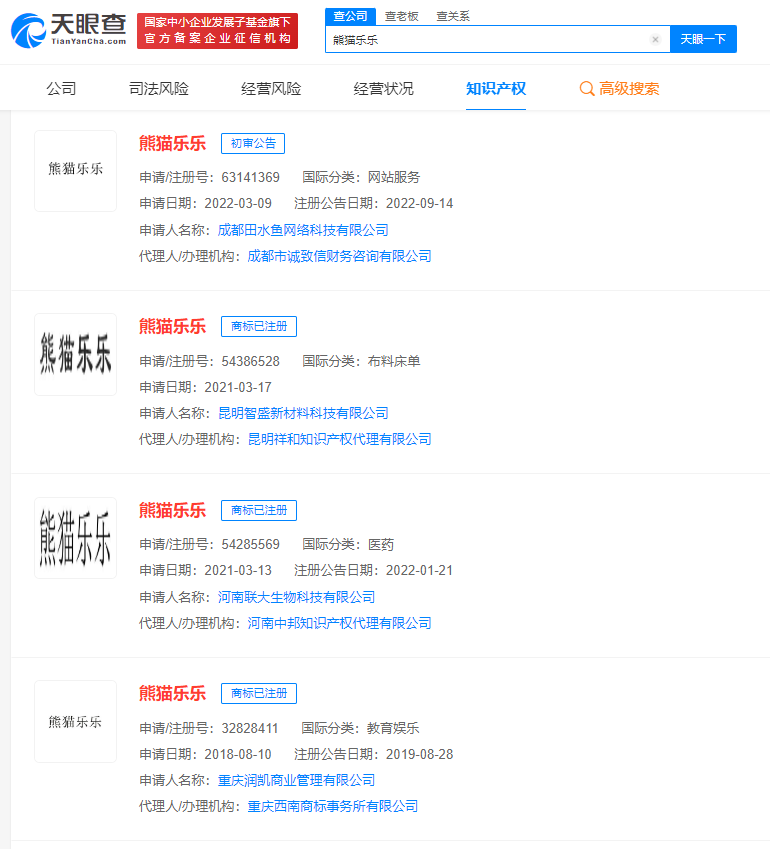Click 商标已注册 tag on 54285569 entry

[x=259, y=510]
